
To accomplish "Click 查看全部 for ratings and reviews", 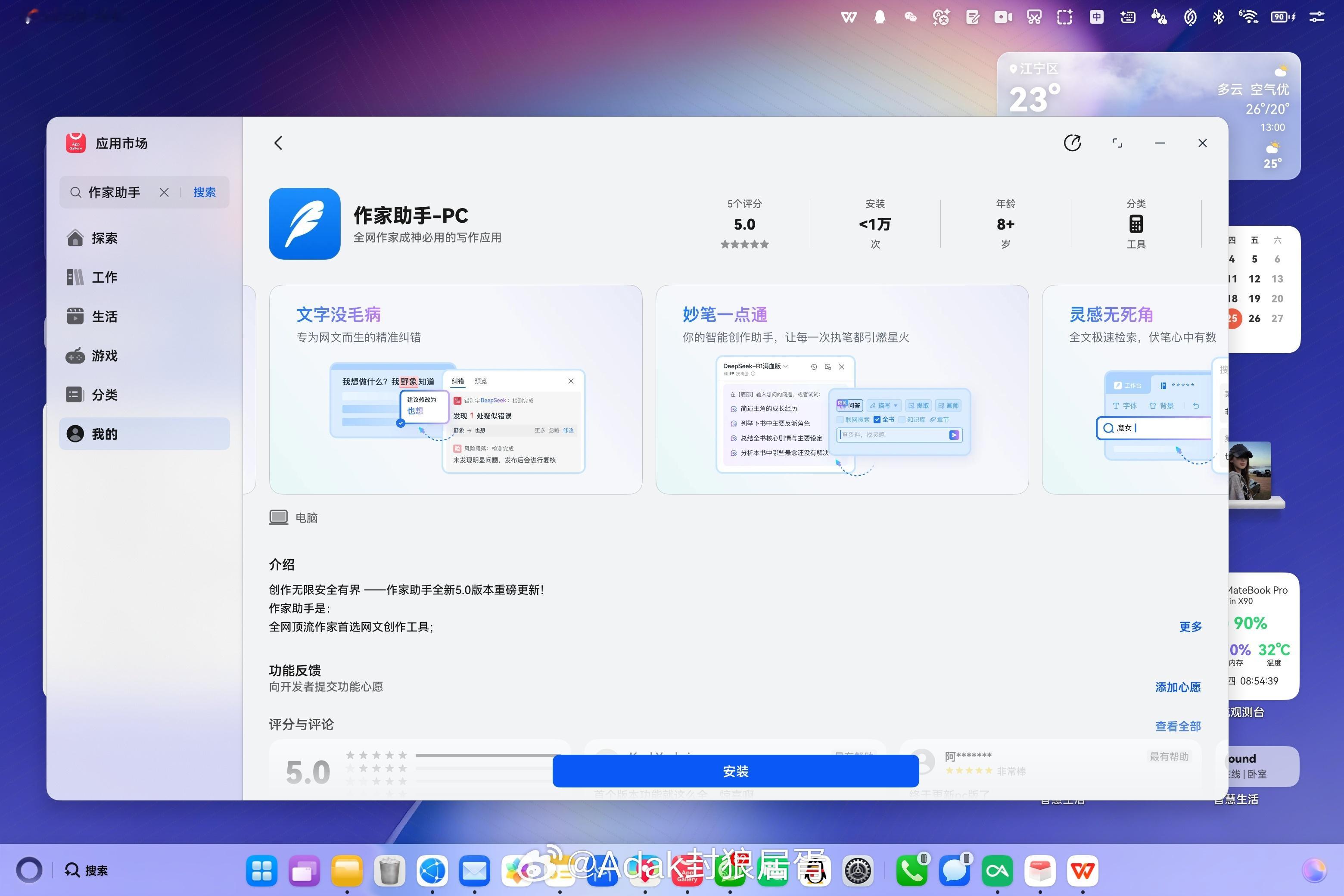I will 1178,726.
